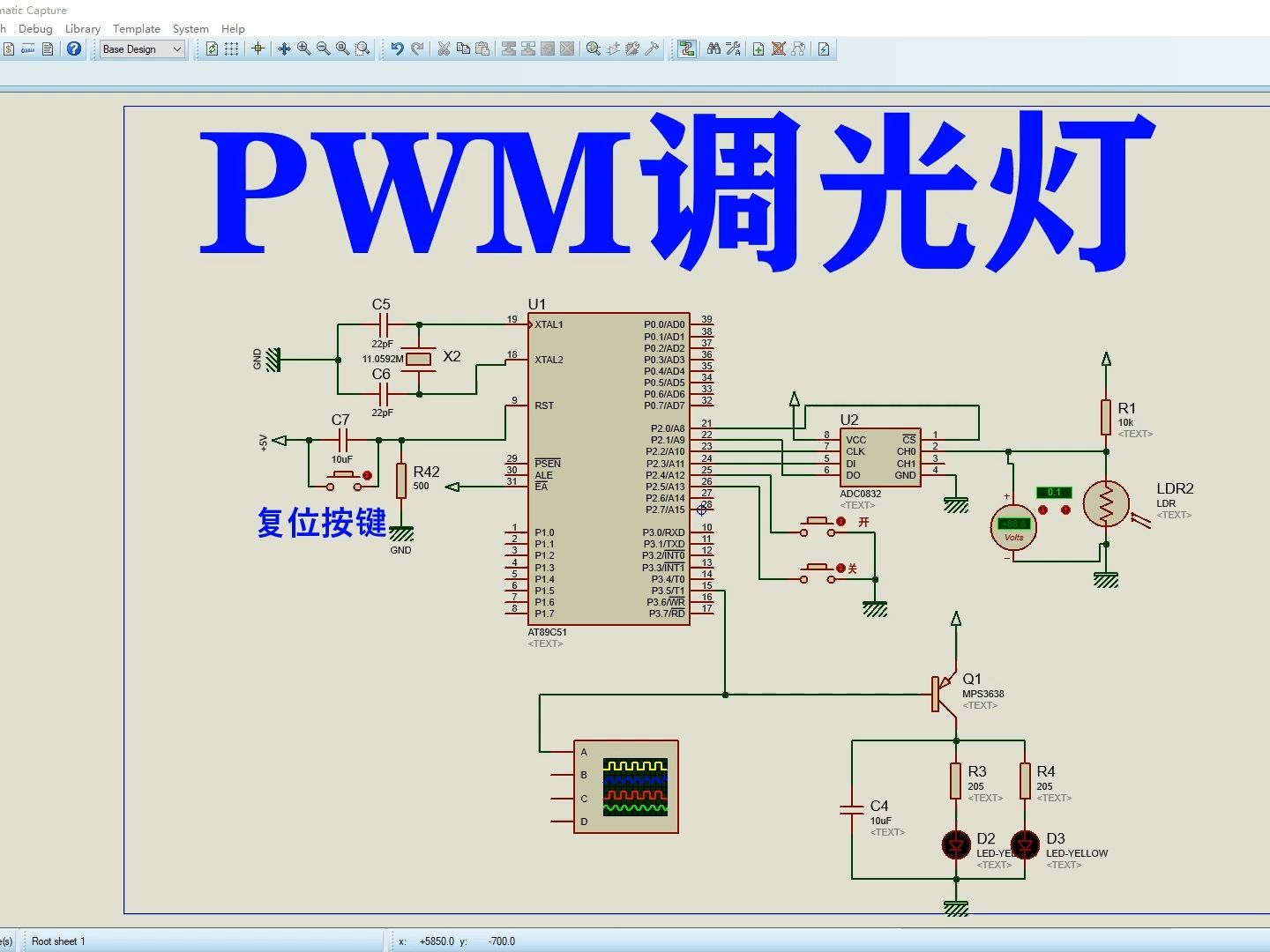Image resolution: width=1270 pixels, height=952 pixels.
Task: Click the Packaging Tool icon
Action: (632, 49)
